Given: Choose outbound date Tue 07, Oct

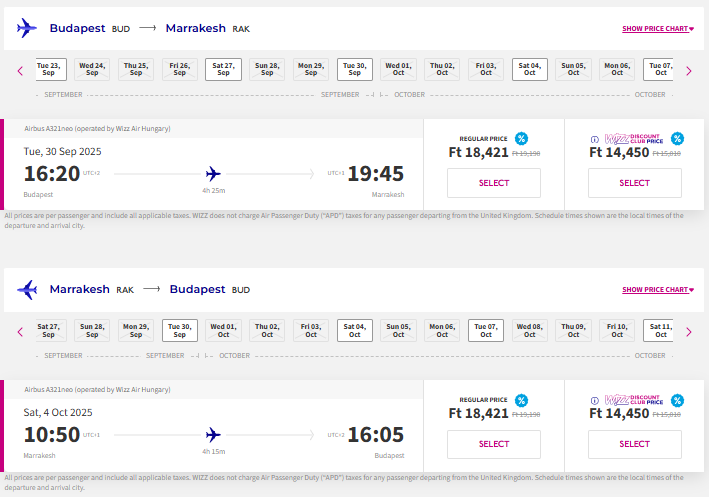Looking at the screenshot, I should point(658,69).
